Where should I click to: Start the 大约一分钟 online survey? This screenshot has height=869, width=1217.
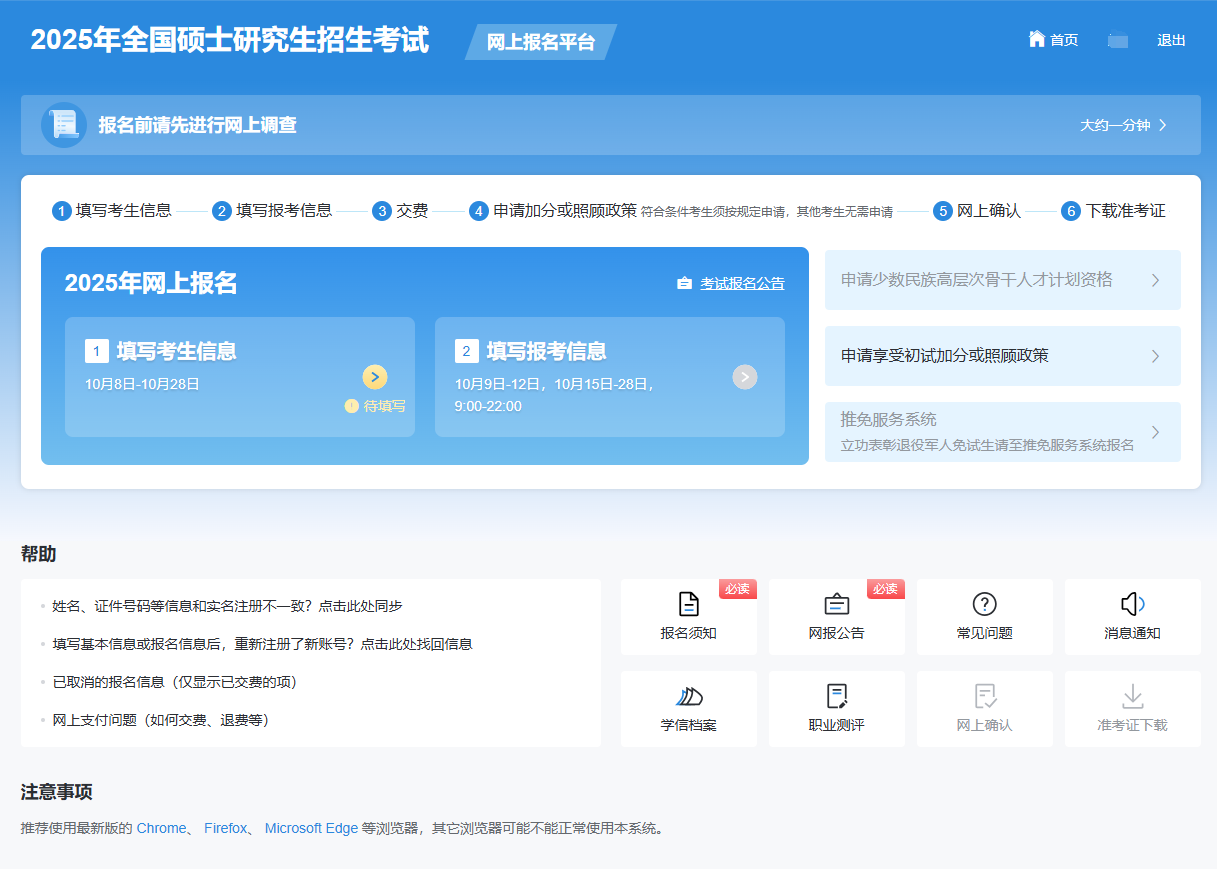point(1117,125)
